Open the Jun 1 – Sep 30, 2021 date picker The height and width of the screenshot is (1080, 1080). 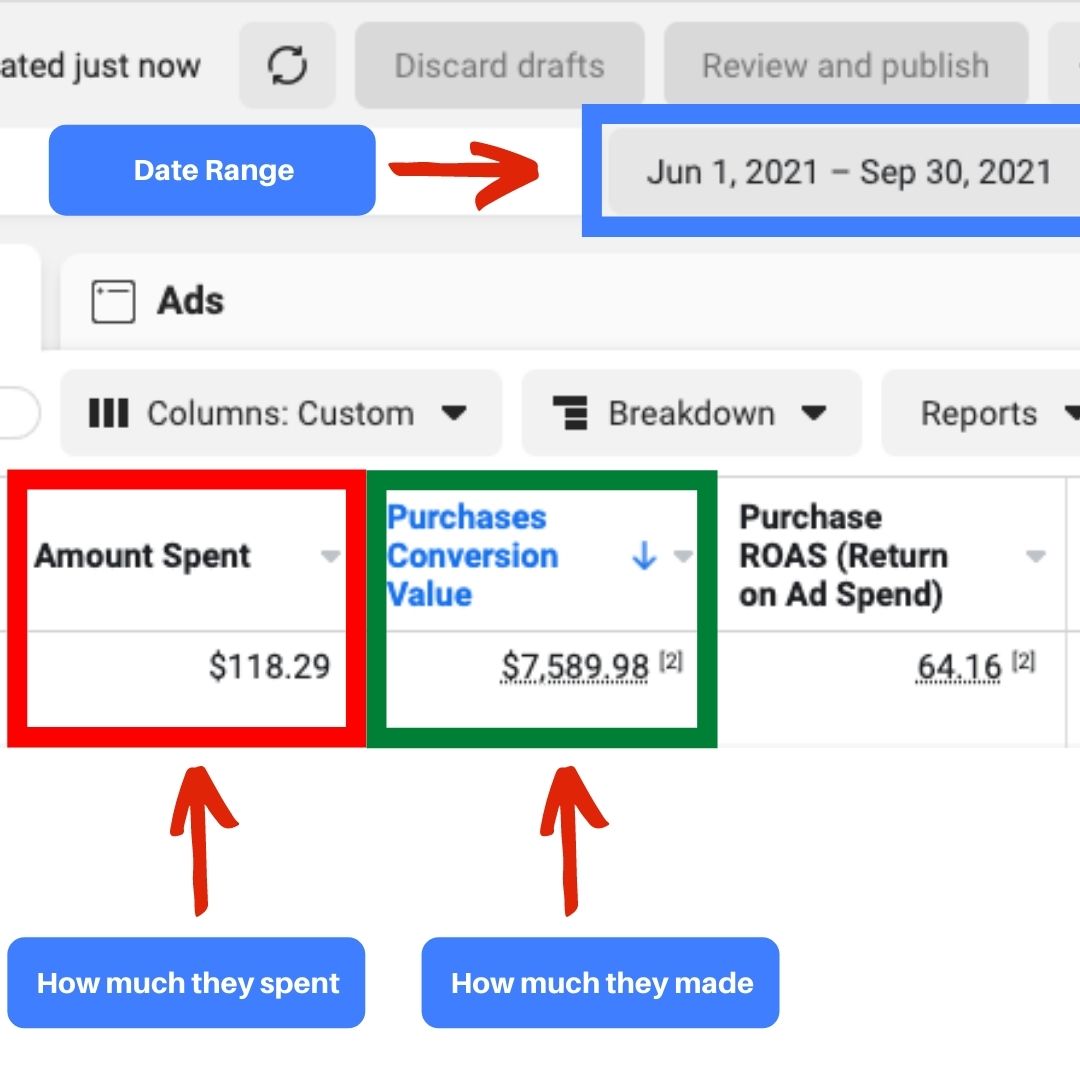click(848, 171)
